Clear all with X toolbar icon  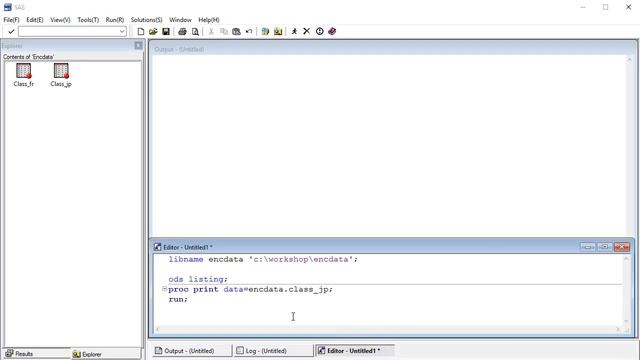pyautogui.click(x=307, y=31)
